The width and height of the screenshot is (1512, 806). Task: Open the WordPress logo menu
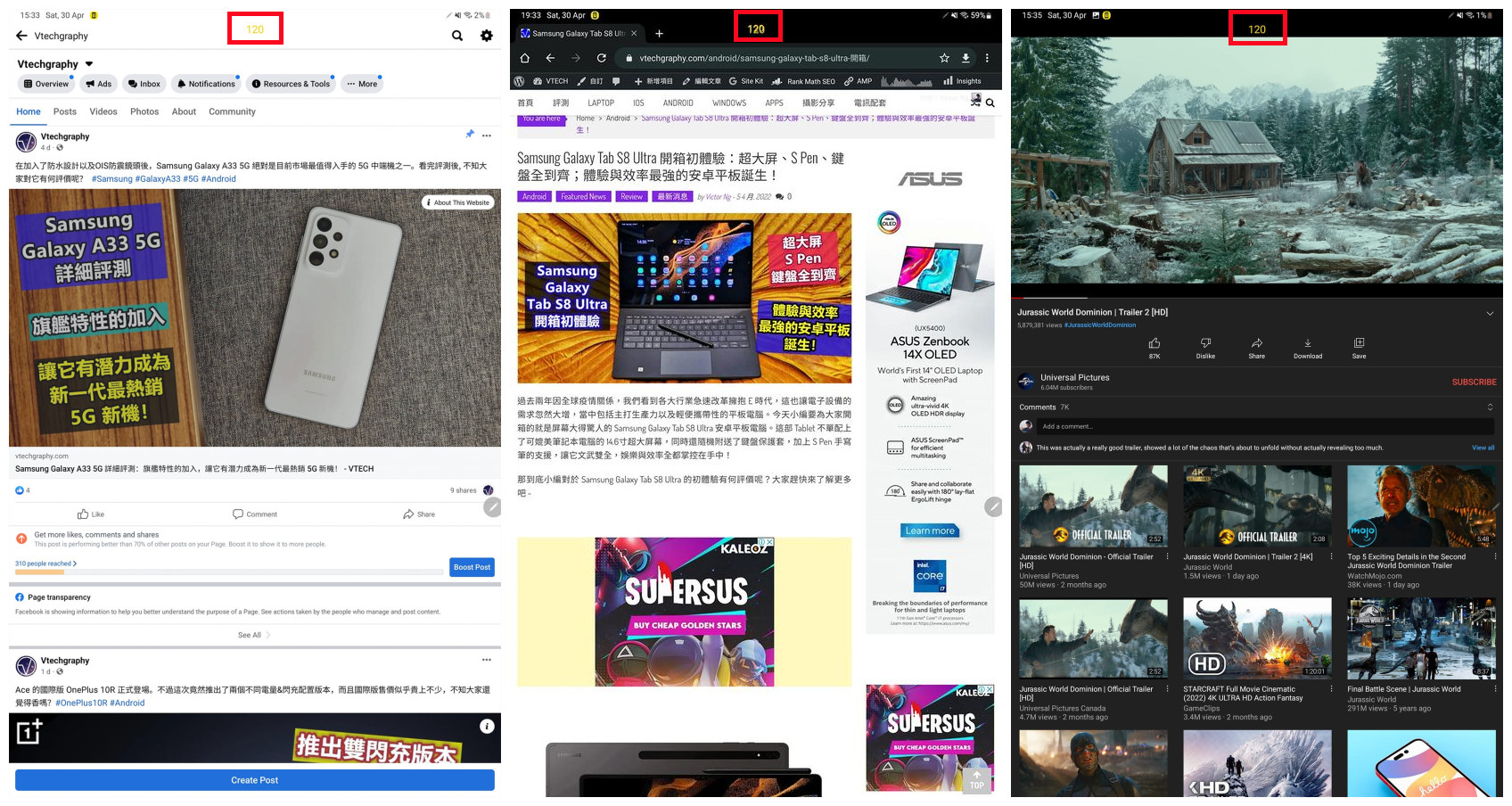[x=519, y=81]
